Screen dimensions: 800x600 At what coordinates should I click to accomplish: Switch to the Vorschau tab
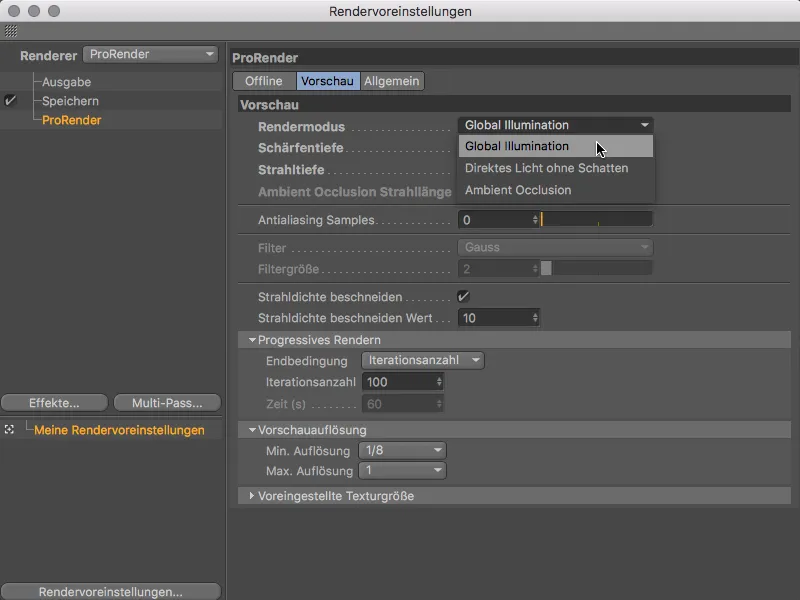point(328,81)
